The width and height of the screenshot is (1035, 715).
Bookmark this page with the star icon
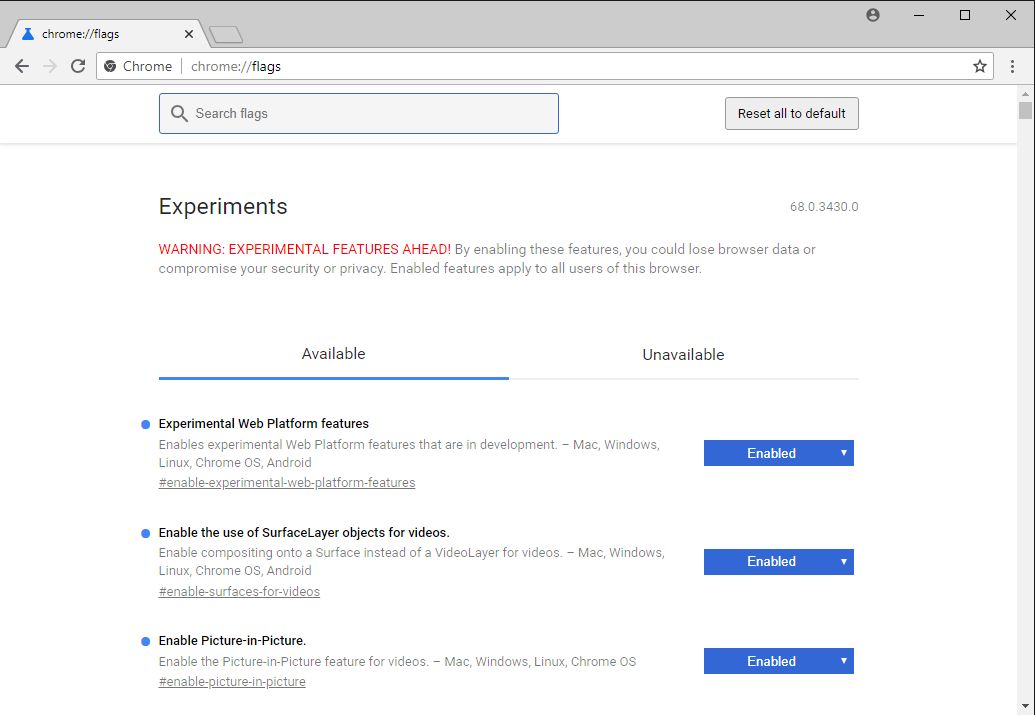(x=980, y=66)
